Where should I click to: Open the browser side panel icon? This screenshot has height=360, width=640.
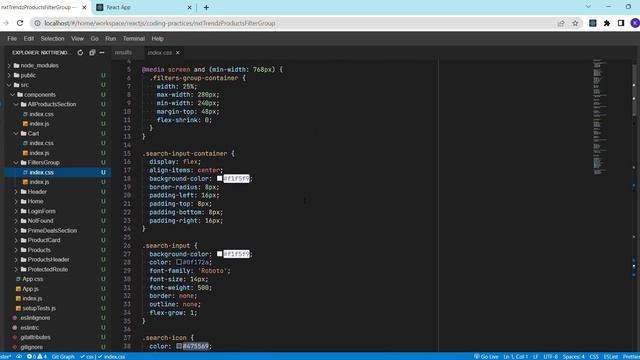pyautogui.click(x=621, y=23)
